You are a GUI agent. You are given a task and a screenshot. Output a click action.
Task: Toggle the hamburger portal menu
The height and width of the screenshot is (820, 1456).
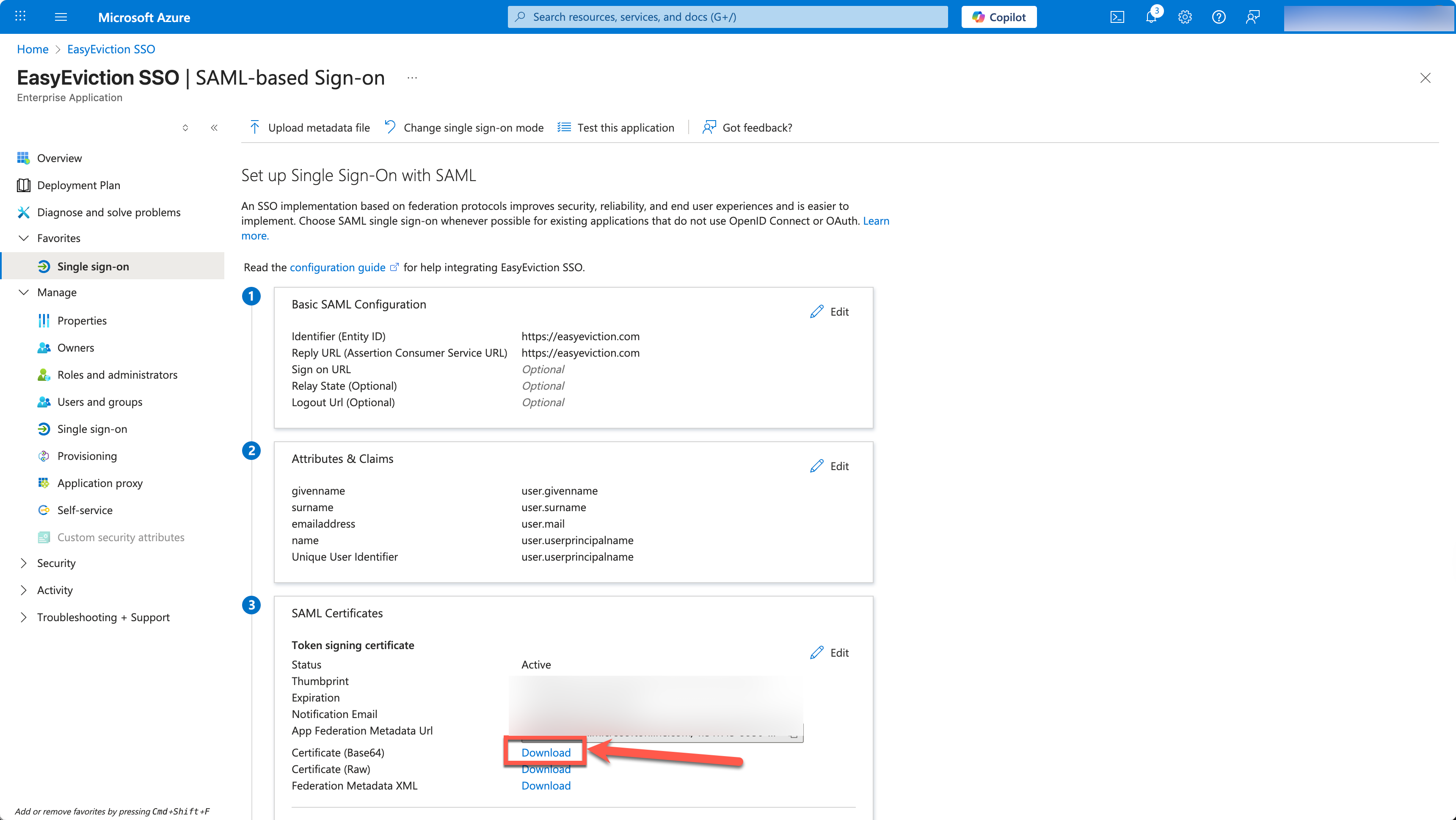[x=61, y=17]
